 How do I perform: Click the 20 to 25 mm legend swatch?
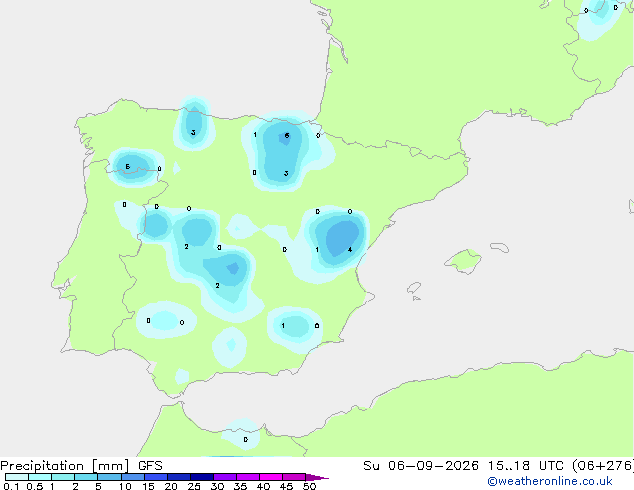(178, 477)
